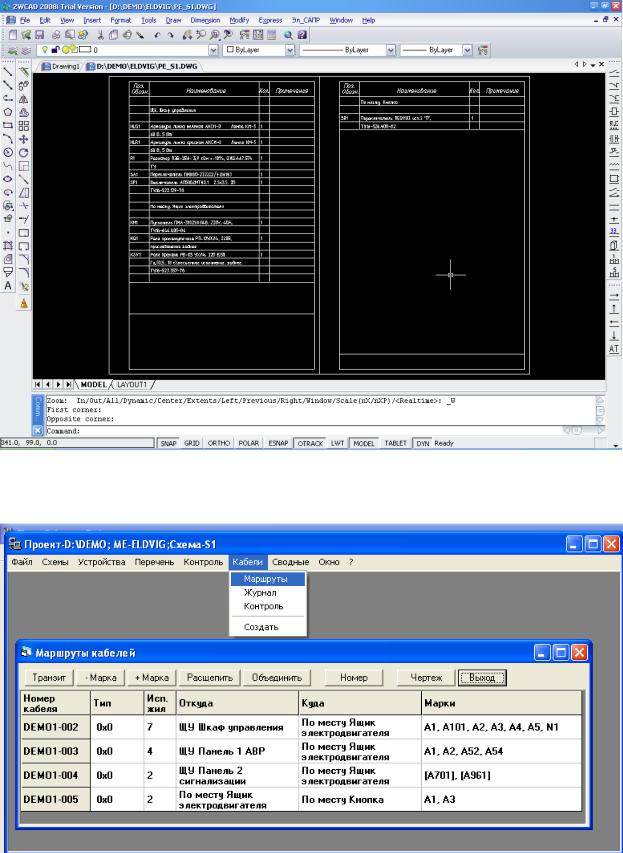The image size is (623, 853).
Task: Click the Rotate modify tool
Action: (24, 153)
